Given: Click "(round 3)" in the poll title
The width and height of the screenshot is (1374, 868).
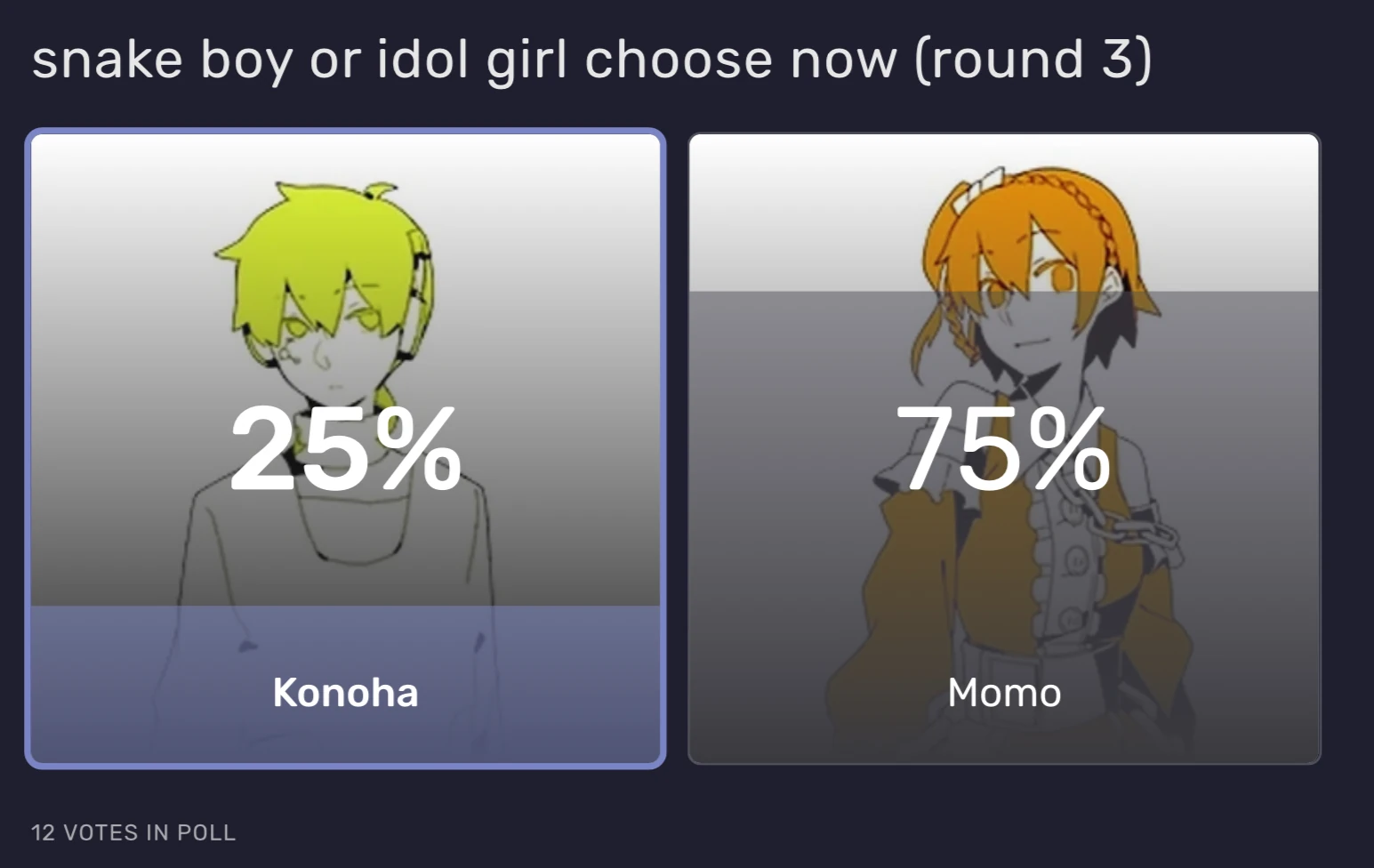Looking at the screenshot, I should [x=1032, y=60].
